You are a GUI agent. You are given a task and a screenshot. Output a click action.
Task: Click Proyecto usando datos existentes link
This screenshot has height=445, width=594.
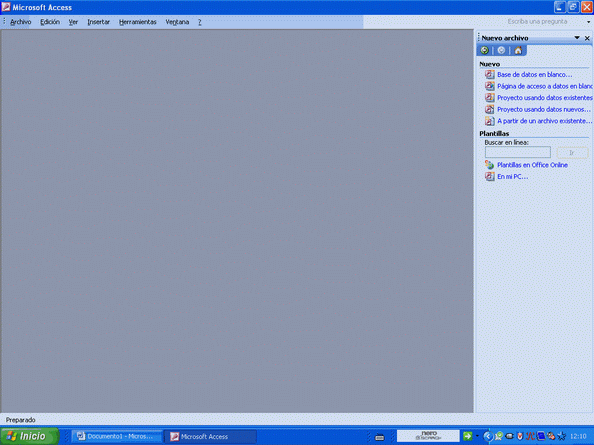point(545,98)
